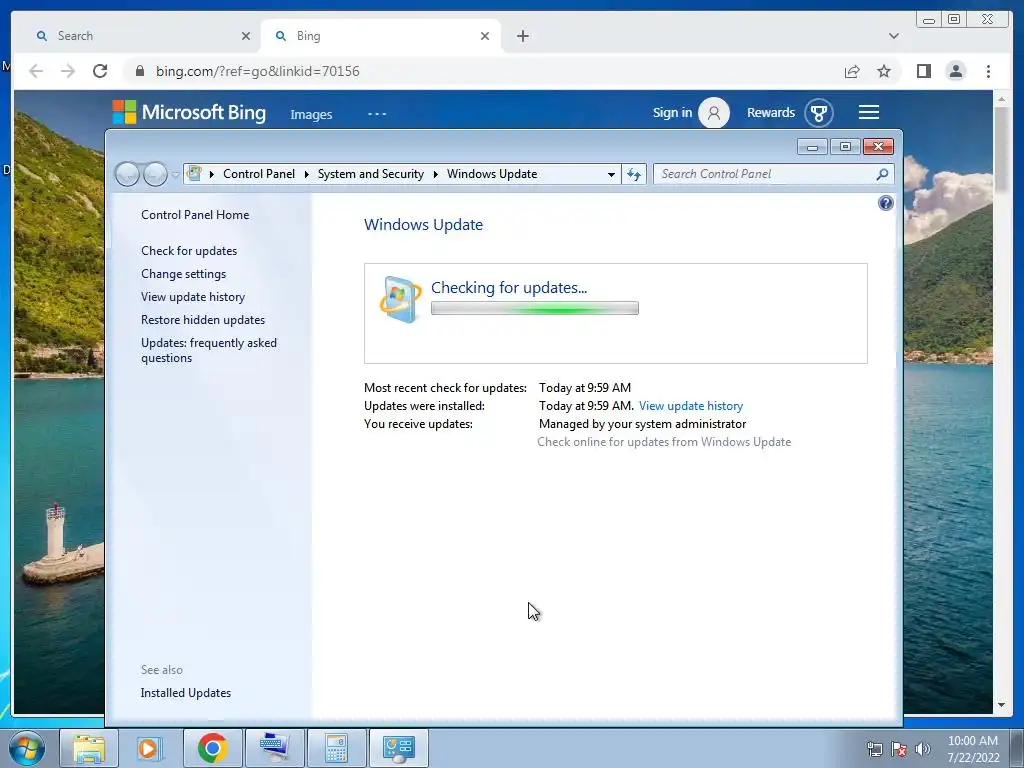The height and width of the screenshot is (768, 1024).
Task: Select System and Security in breadcrumb
Action: point(370,174)
